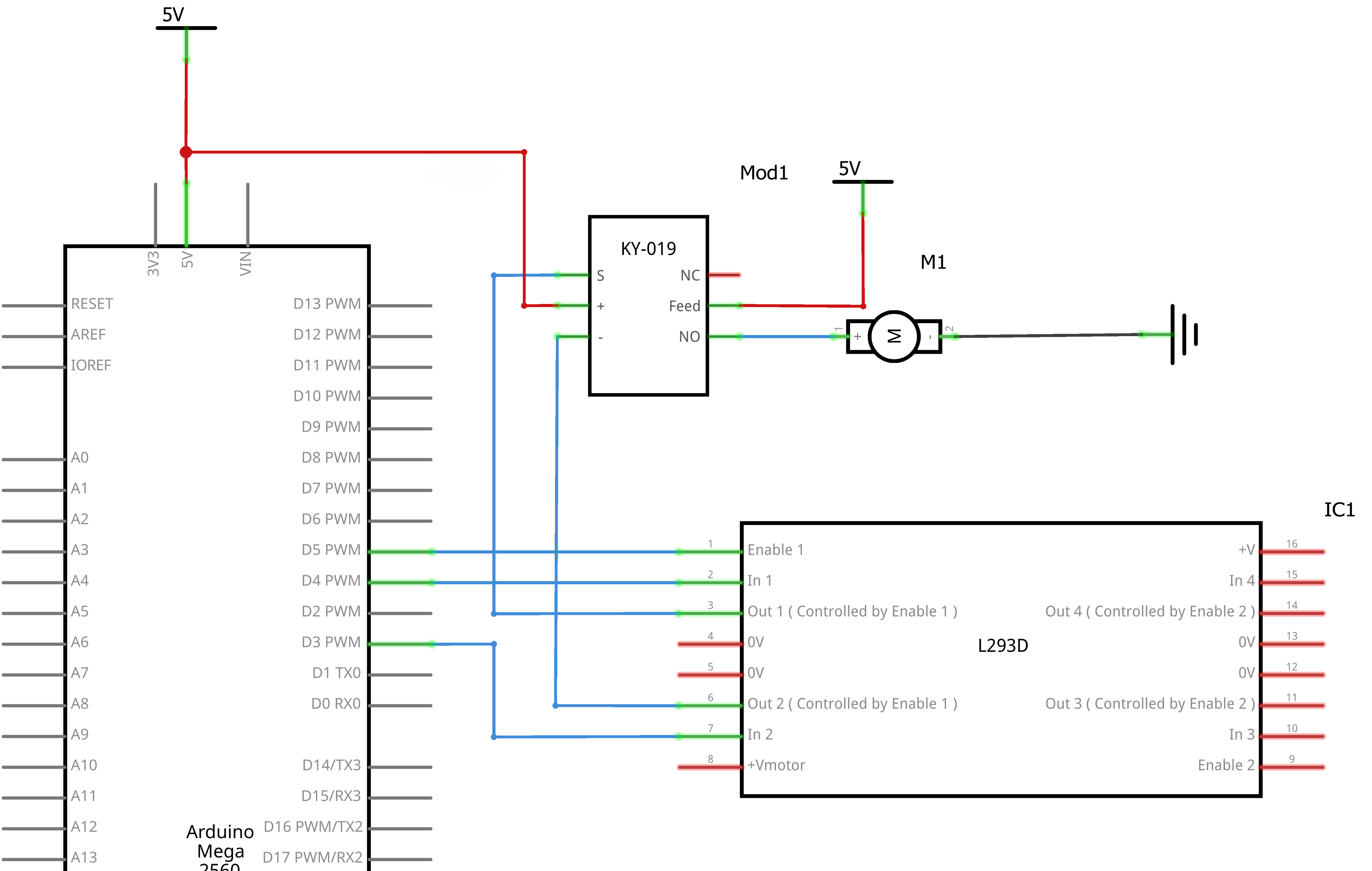1372x871 pixels.
Task: Click the D7 PWM pin label
Action: [x=331, y=488]
